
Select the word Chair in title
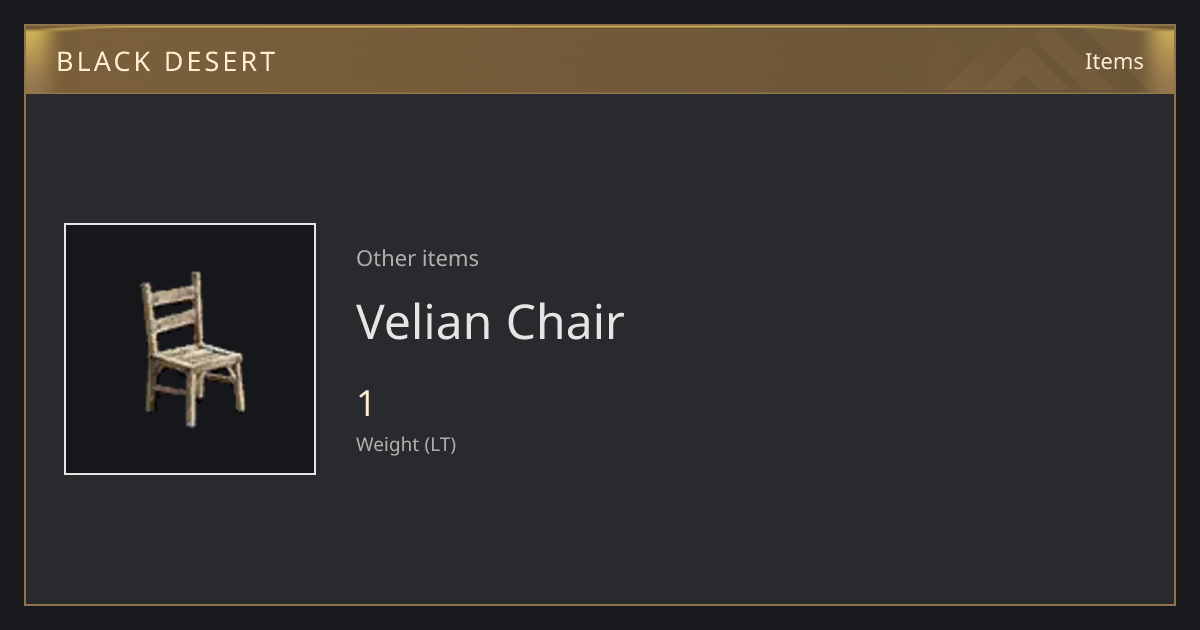click(x=566, y=322)
